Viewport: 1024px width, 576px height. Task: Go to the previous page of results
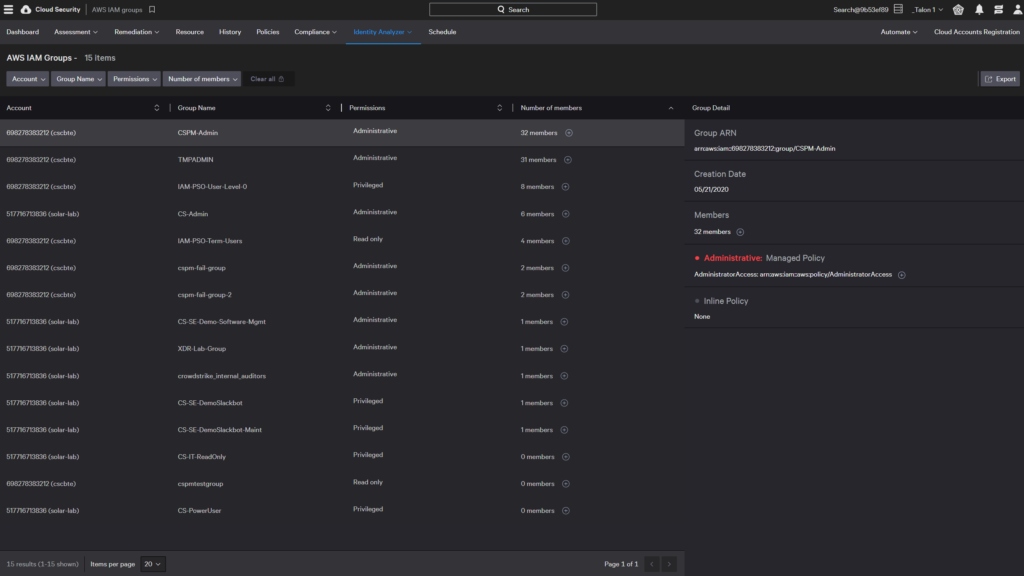pos(652,564)
